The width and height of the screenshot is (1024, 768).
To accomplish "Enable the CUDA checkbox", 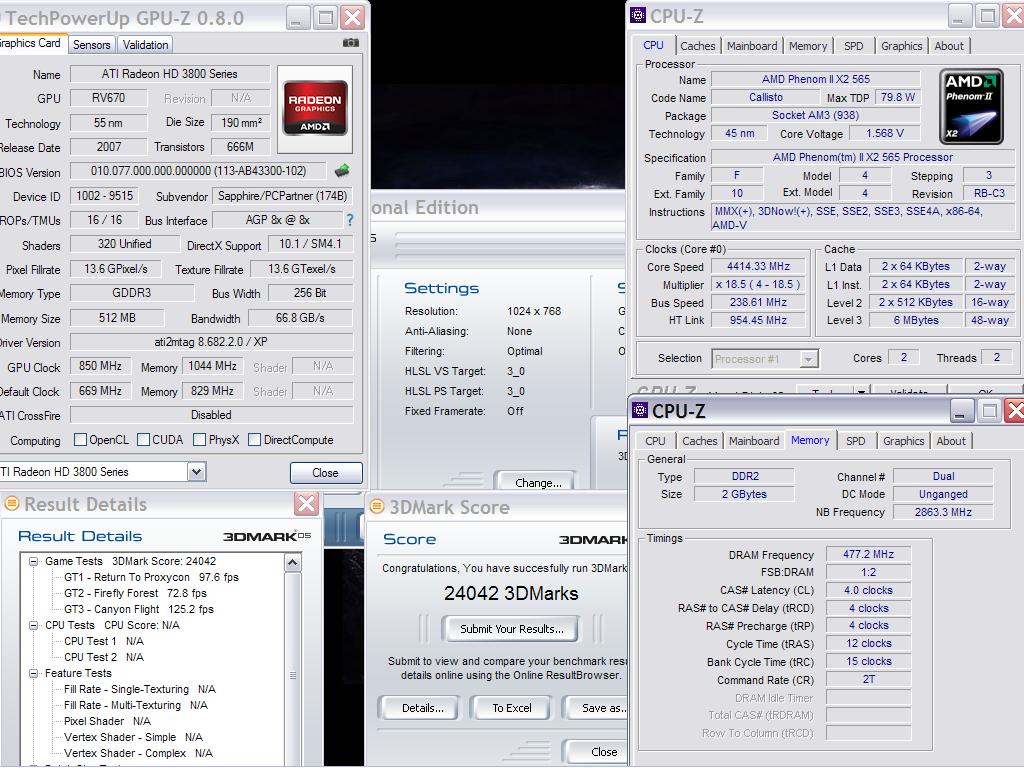I will pyautogui.click(x=144, y=440).
